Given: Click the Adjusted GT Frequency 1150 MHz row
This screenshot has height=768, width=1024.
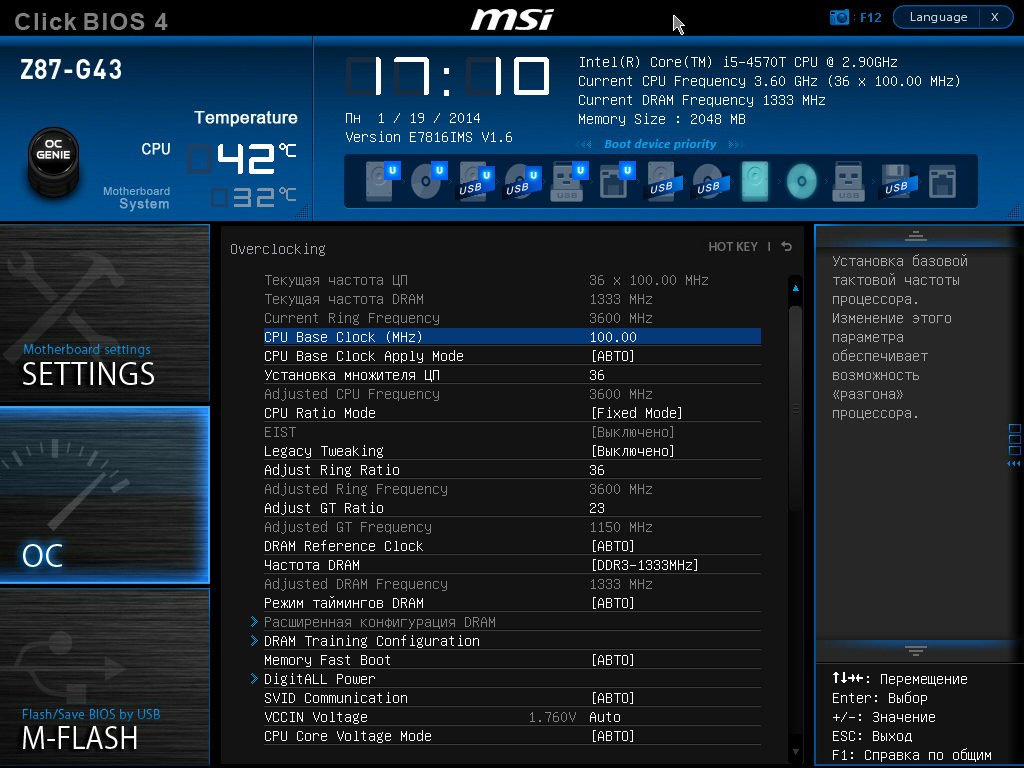Looking at the screenshot, I should tap(512, 527).
